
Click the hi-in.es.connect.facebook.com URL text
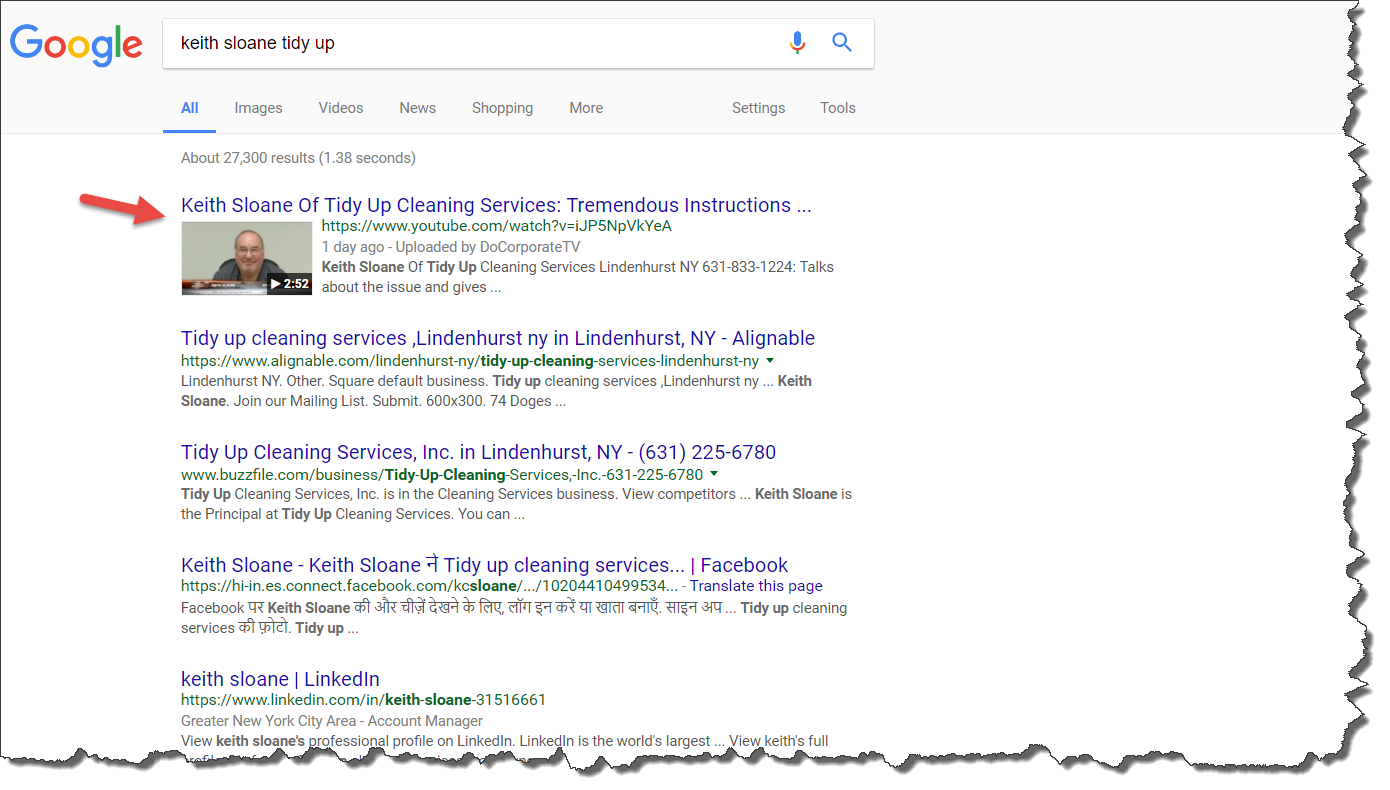coord(430,586)
